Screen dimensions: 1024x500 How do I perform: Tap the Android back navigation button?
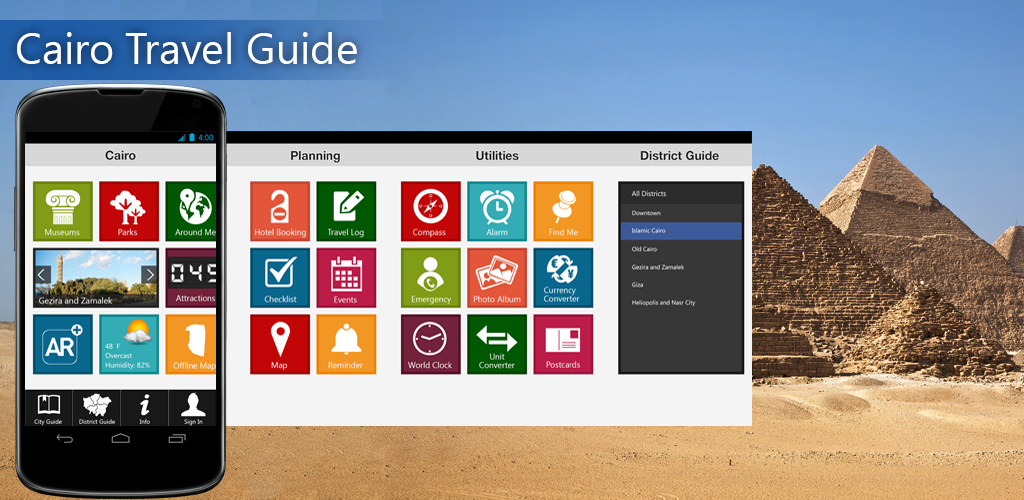[x=65, y=439]
